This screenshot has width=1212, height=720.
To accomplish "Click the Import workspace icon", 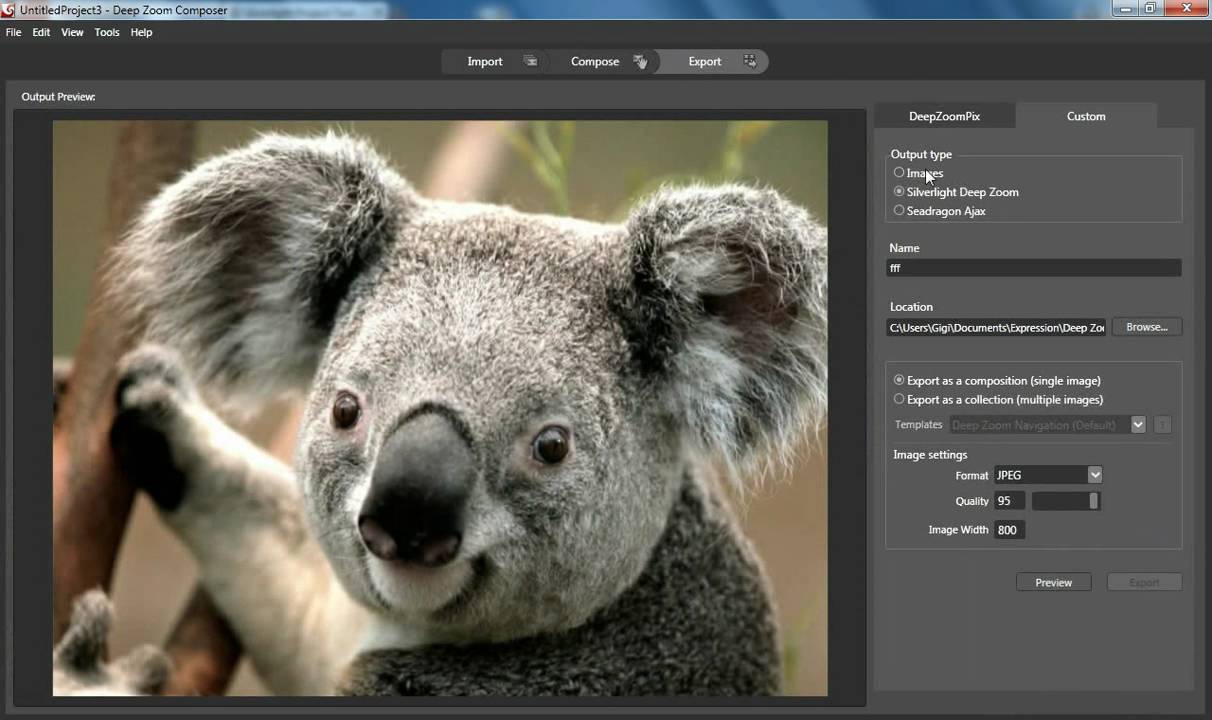I will click(530, 61).
